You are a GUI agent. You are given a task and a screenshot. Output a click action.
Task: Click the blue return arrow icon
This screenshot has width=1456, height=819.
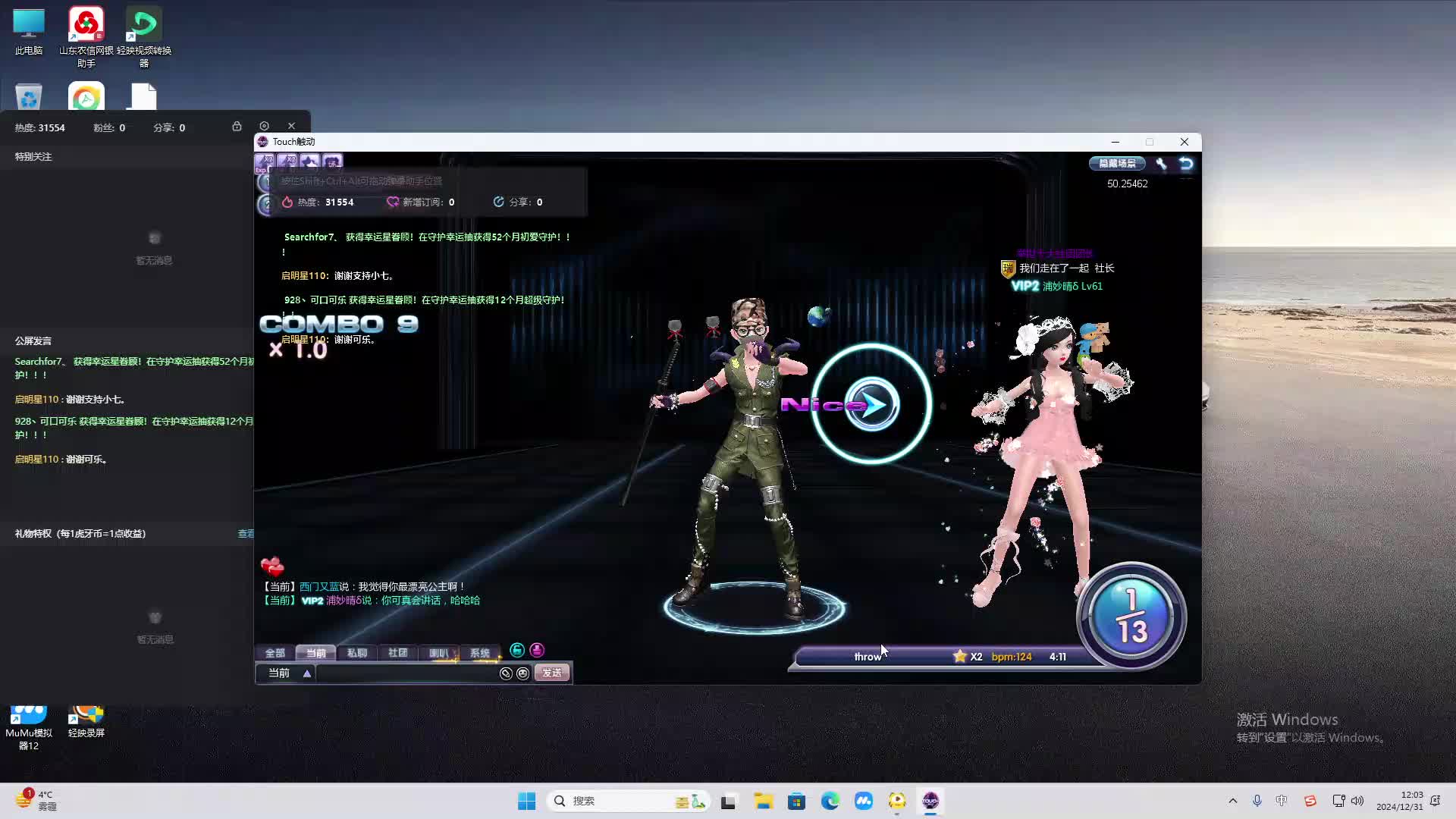click(1186, 163)
